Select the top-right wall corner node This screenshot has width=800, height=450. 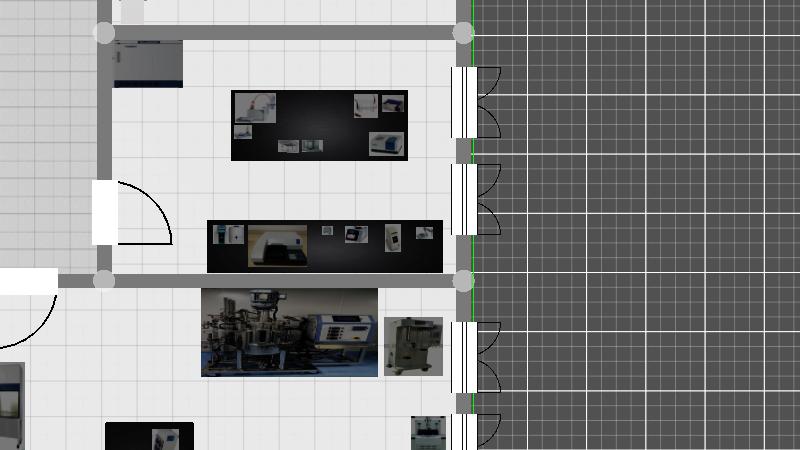point(463,33)
